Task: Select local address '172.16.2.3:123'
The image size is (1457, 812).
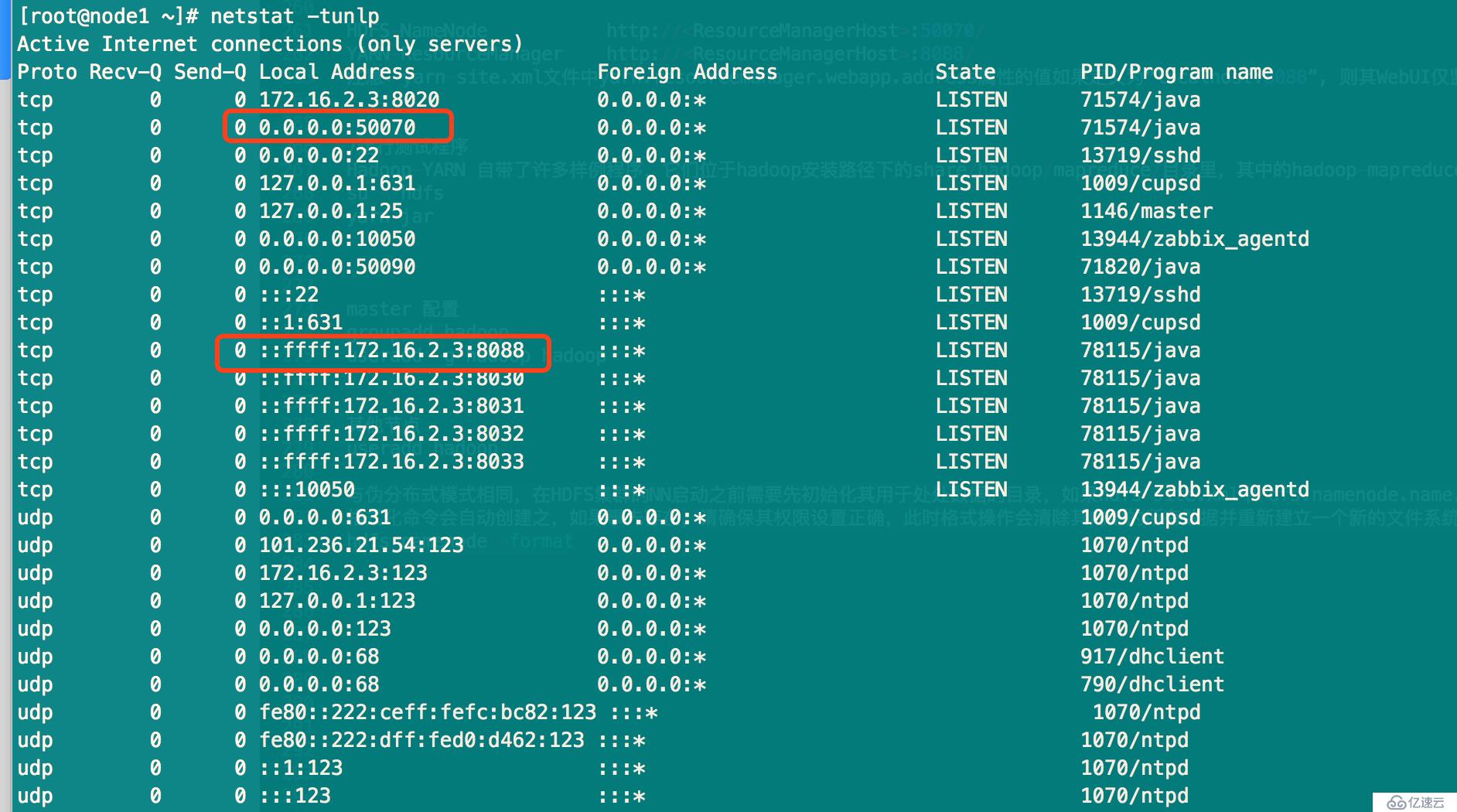Action: click(x=343, y=573)
